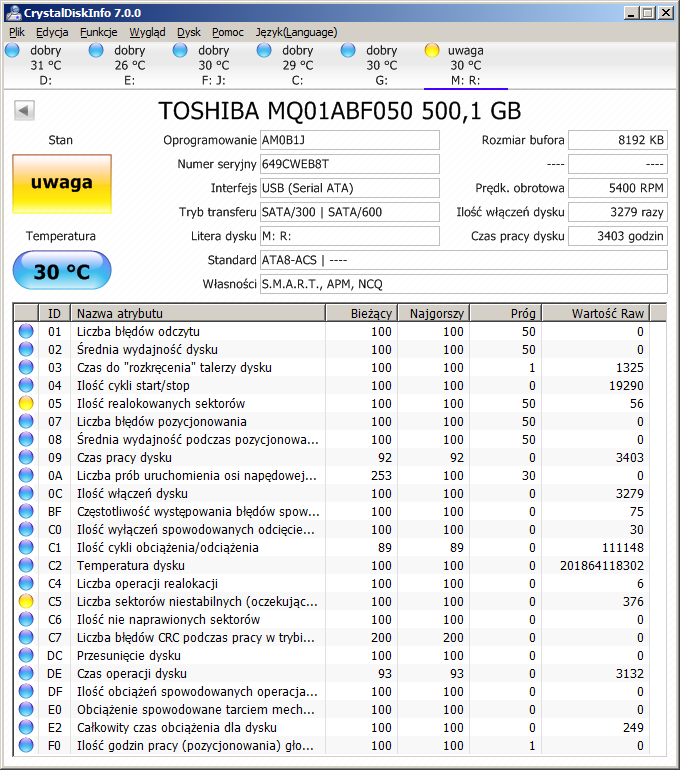Open the Dysk menu

[189, 32]
